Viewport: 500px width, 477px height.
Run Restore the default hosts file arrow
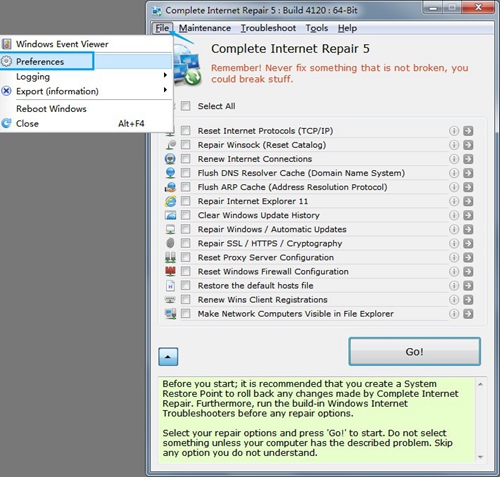pos(468,285)
